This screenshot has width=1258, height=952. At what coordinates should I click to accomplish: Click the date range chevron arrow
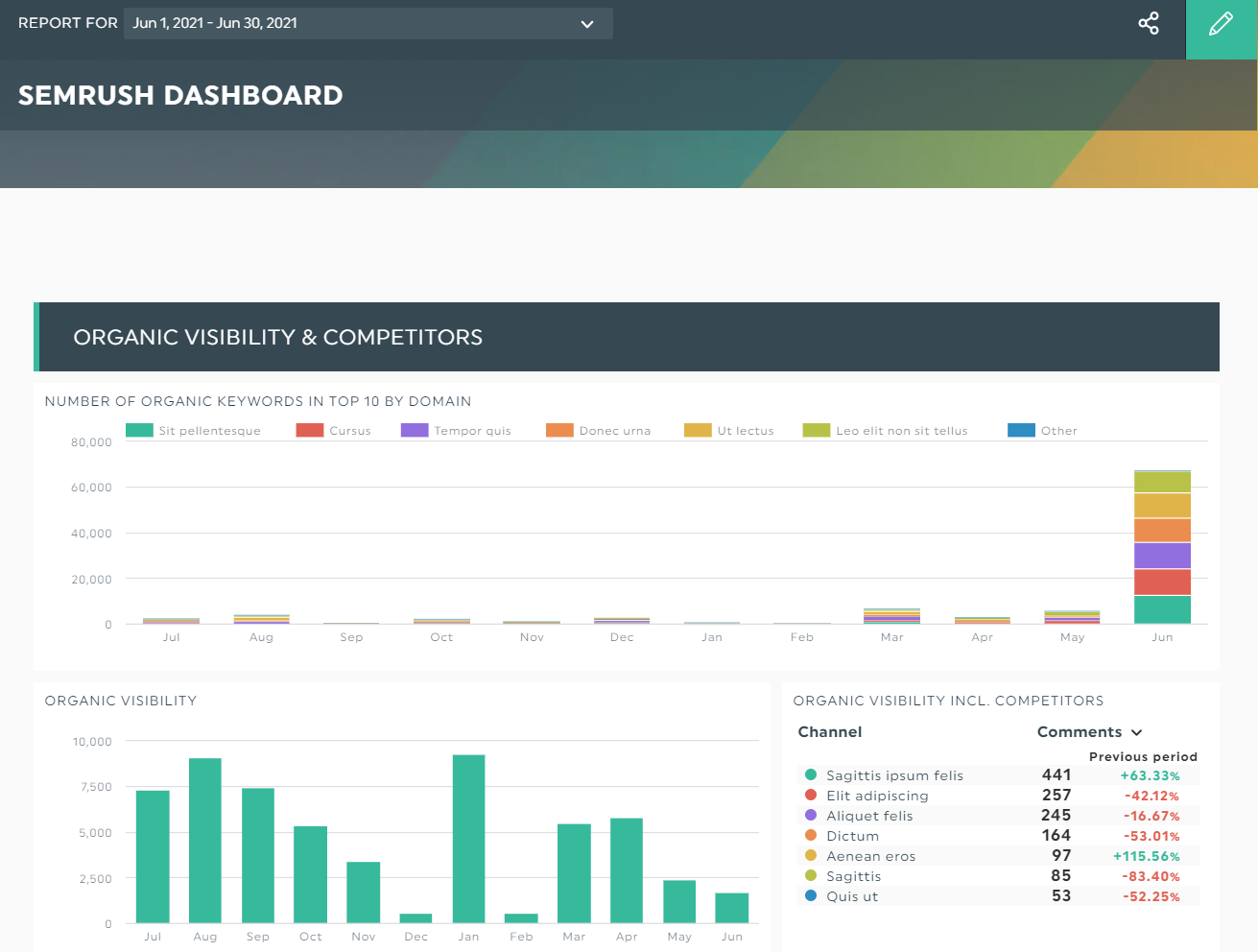[587, 24]
